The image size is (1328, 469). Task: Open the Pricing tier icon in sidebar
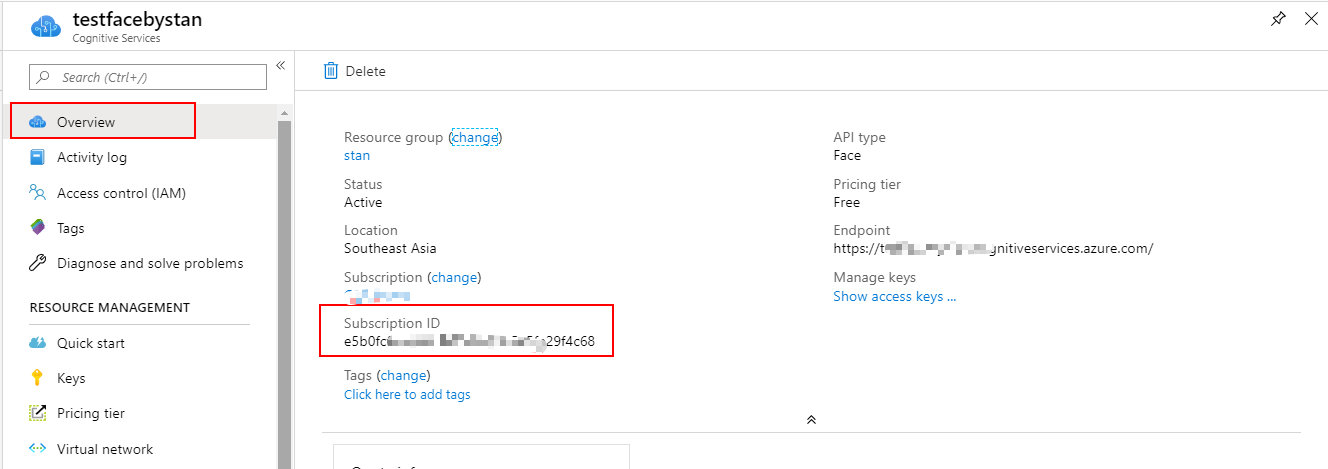tap(38, 413)
